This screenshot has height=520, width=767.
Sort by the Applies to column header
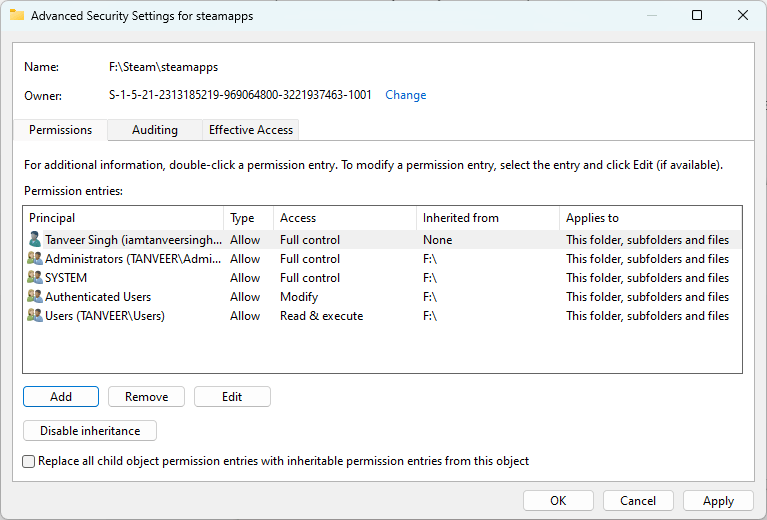pyautogui.click(x=651, y=218)
